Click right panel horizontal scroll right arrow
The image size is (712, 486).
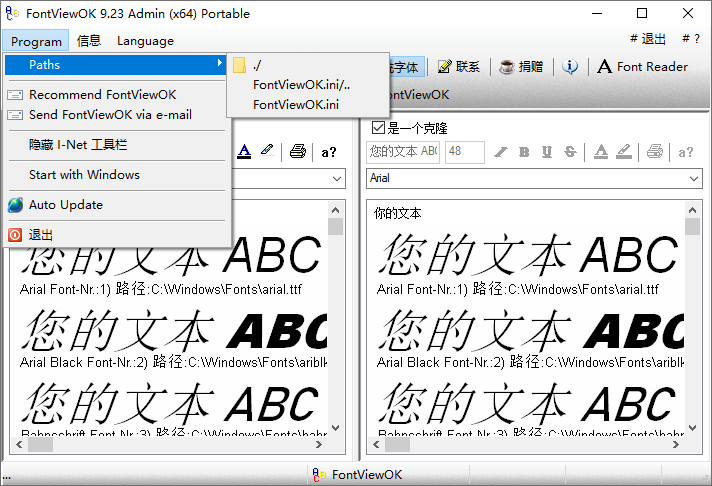[x=676, y=445]
